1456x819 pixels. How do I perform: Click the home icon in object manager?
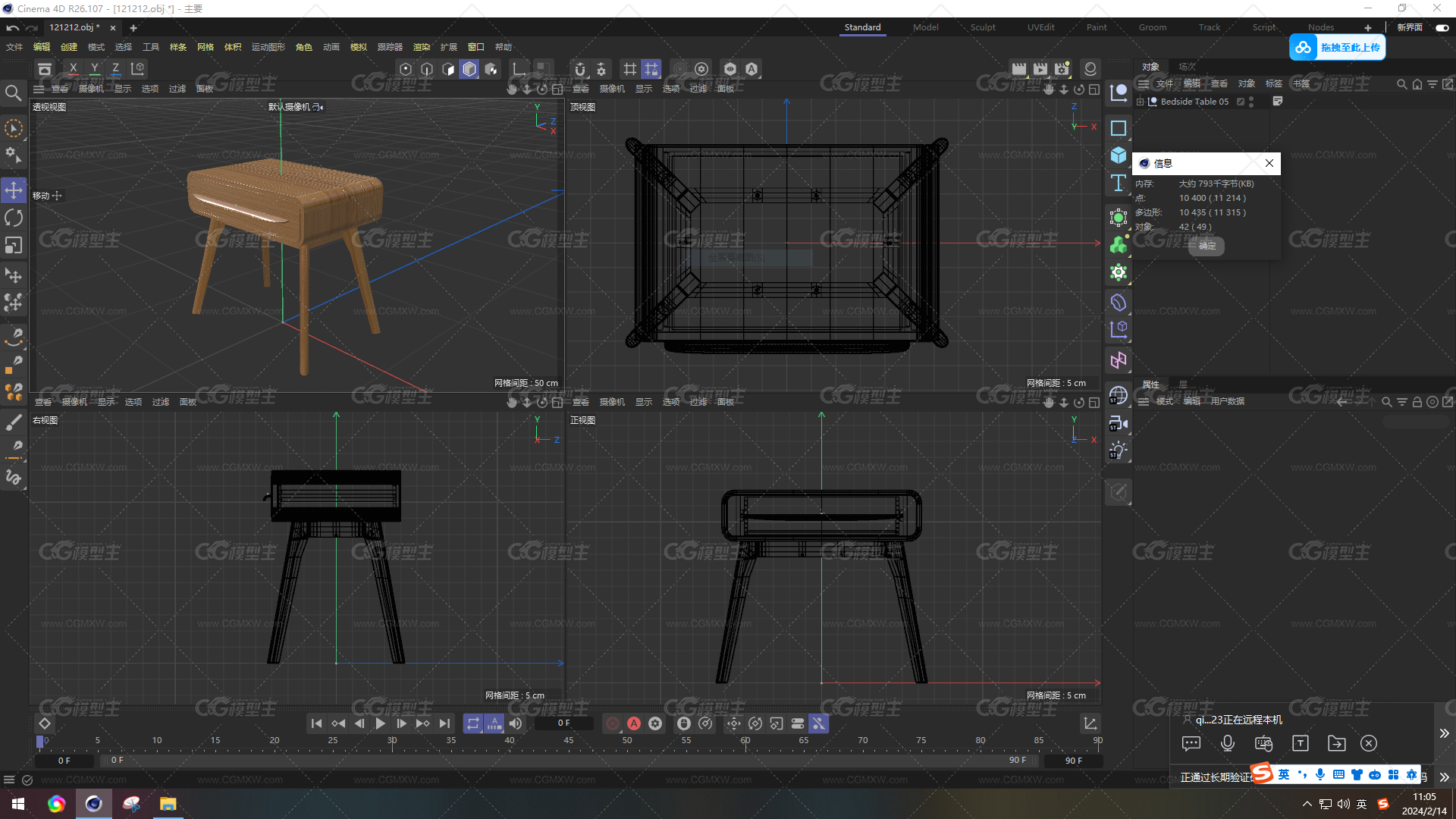tap(1417, 84)
